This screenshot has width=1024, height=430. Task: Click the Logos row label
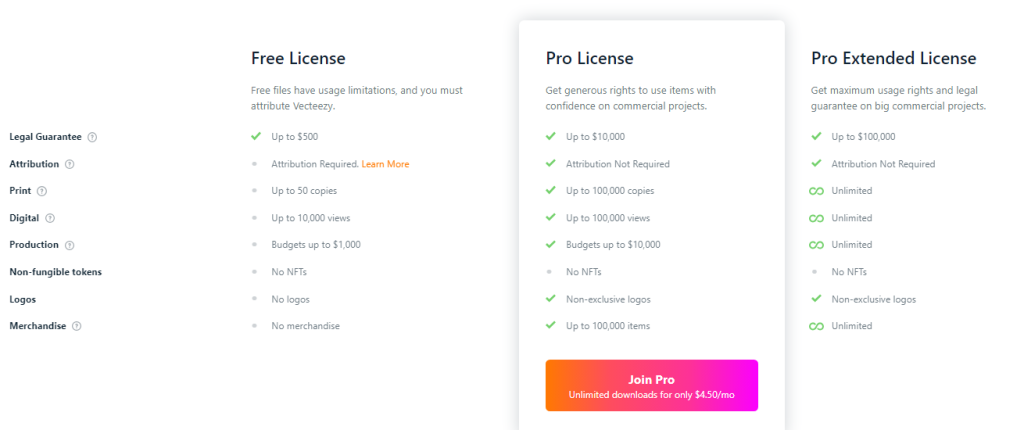[x=22, y=299]
